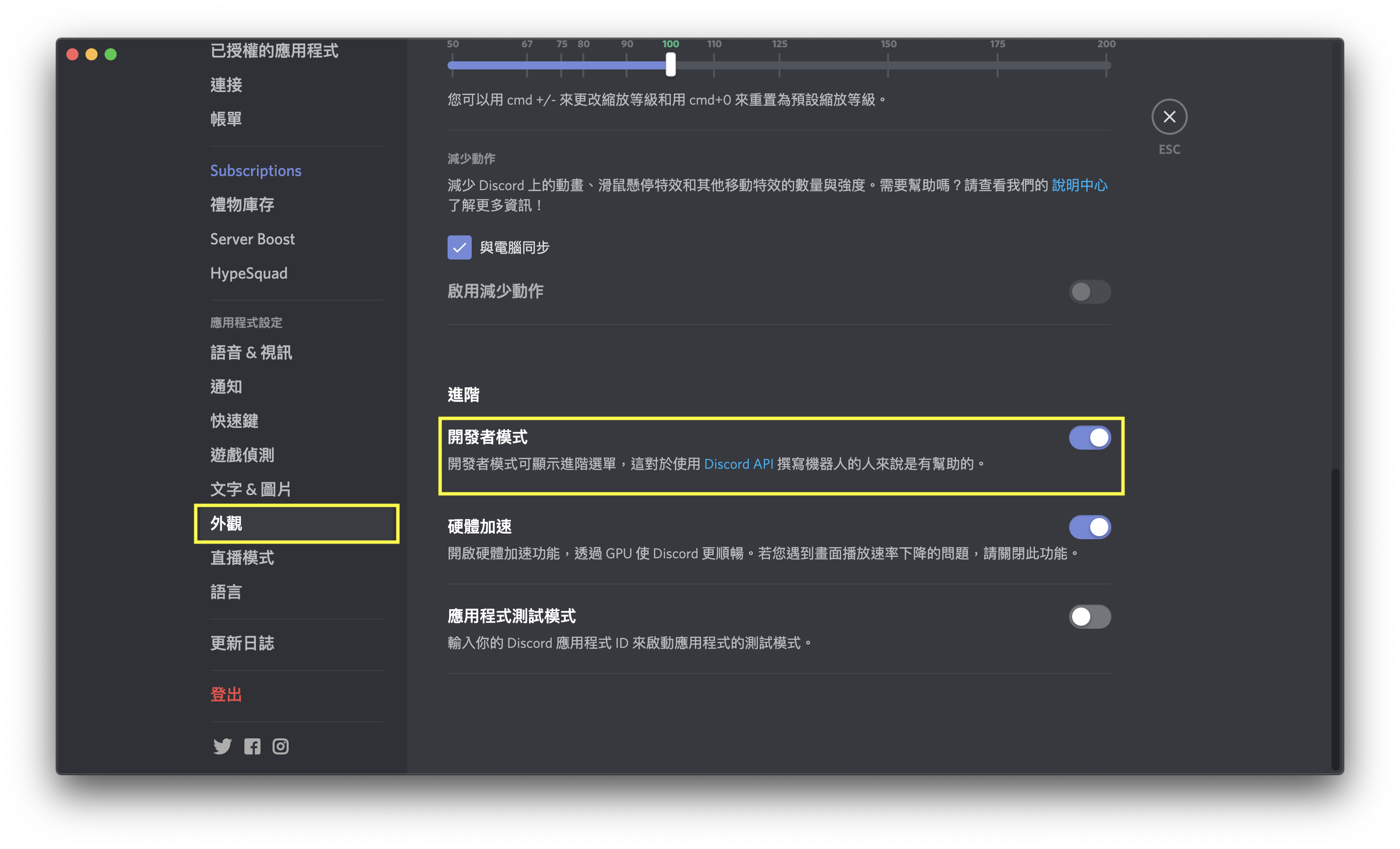This screenshot has height=849, width=1400.
Task: Turn off the 開發者模式 toggle
Action: point(1089,438)
